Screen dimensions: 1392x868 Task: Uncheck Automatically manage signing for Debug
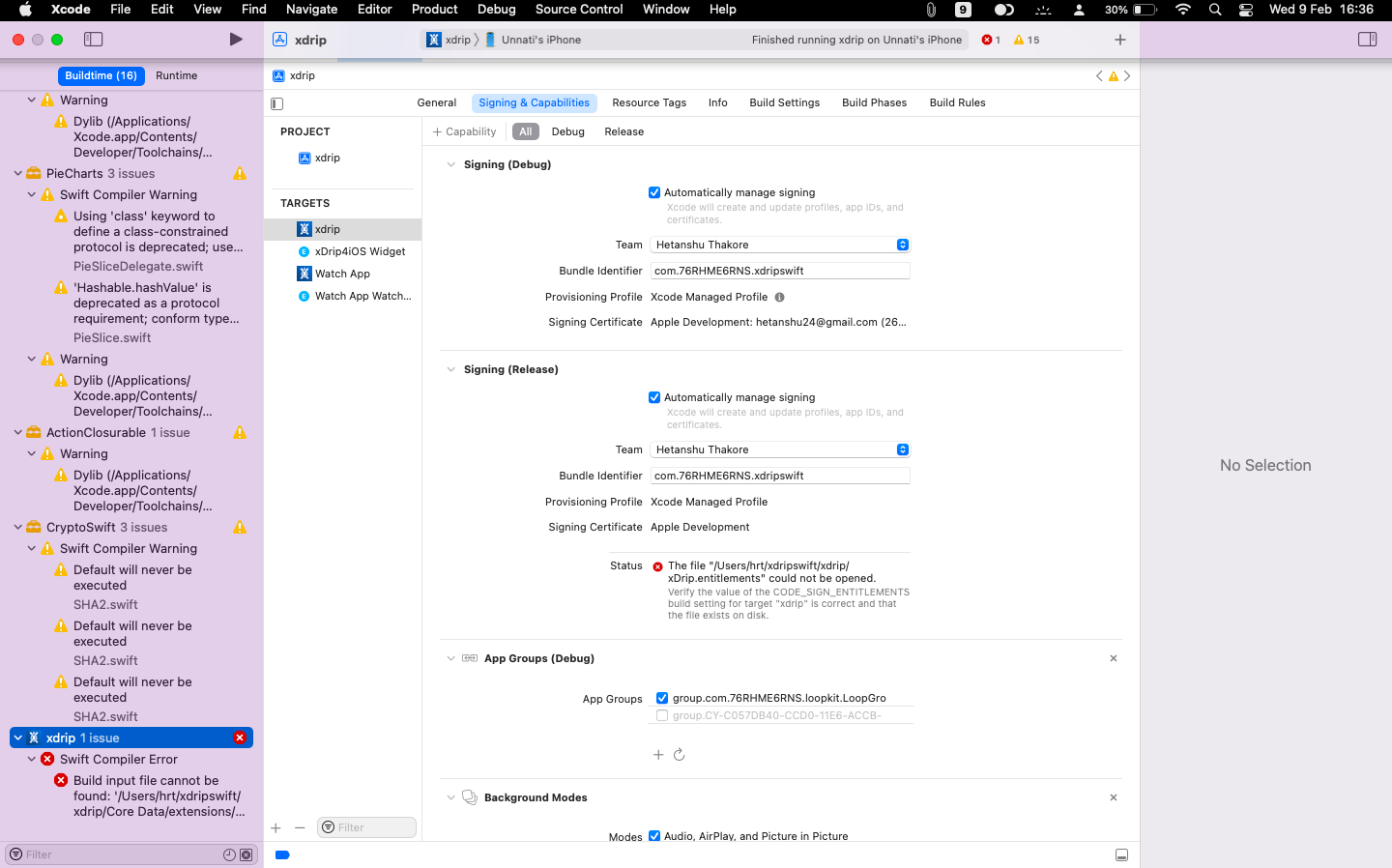[654, 192]
